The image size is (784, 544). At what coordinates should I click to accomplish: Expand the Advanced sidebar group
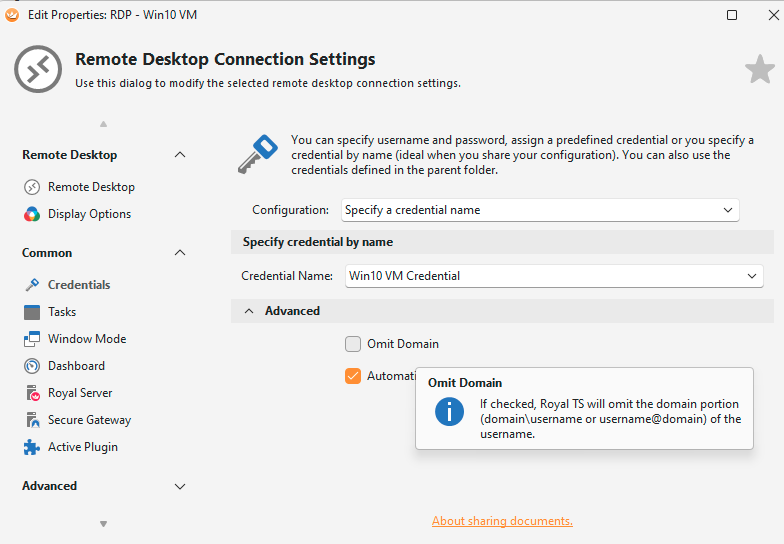pos(180,486)
